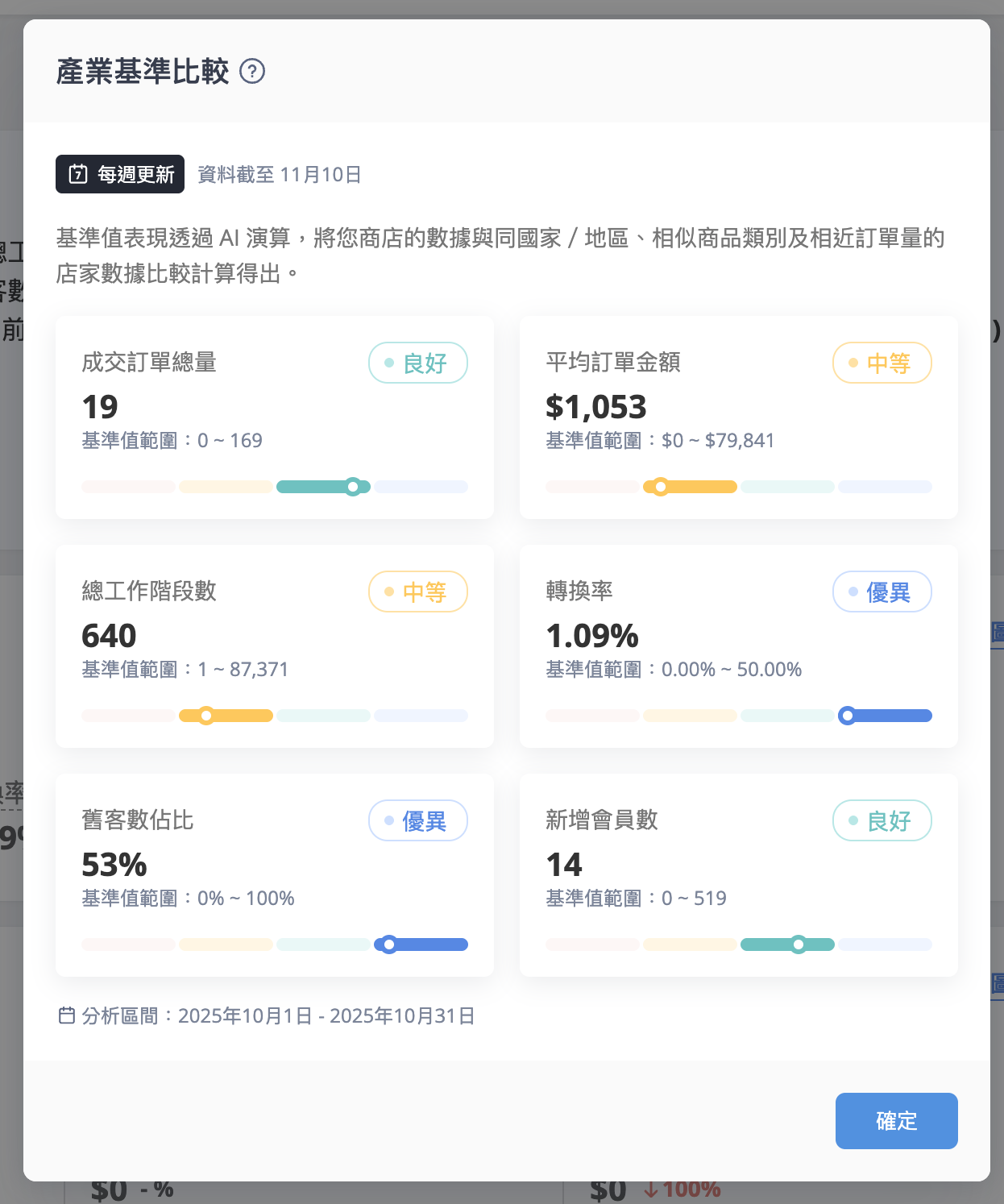Click the 新增會員數 benchmark slider marker
Image resolution: width=1004 pixels, height=1204 pixels.
tap(799, 945)
